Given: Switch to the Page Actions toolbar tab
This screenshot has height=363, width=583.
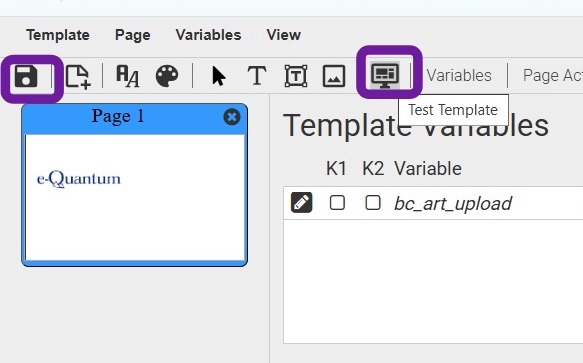Looking at the screenshot, I should click(553, 76).
